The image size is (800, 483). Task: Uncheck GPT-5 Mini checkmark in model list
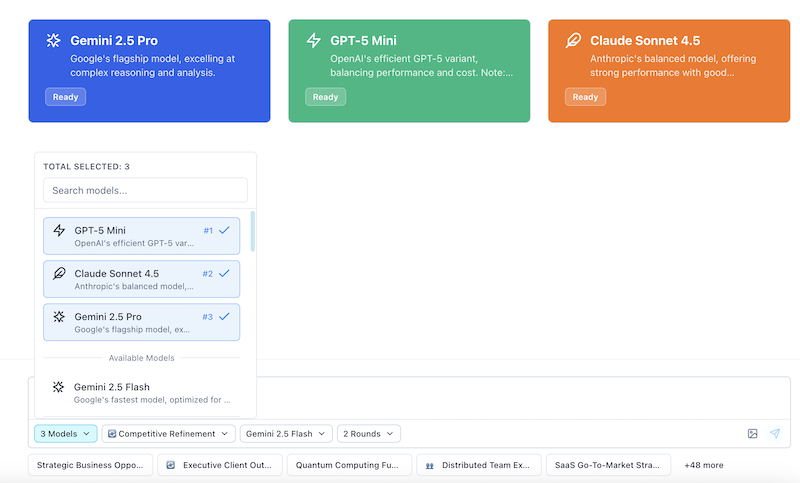(224, 230)
